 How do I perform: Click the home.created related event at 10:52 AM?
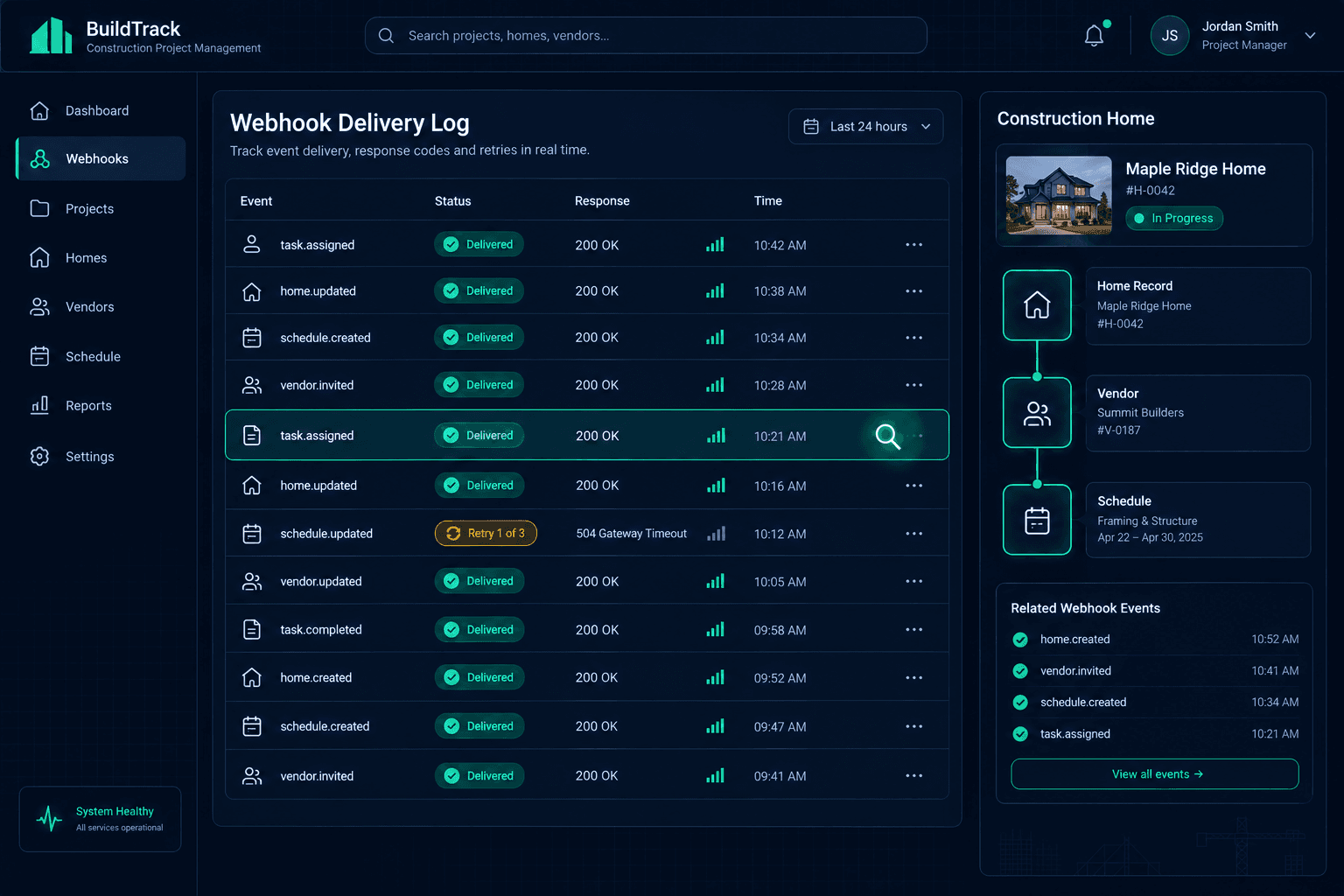[x=1154, y=640]
